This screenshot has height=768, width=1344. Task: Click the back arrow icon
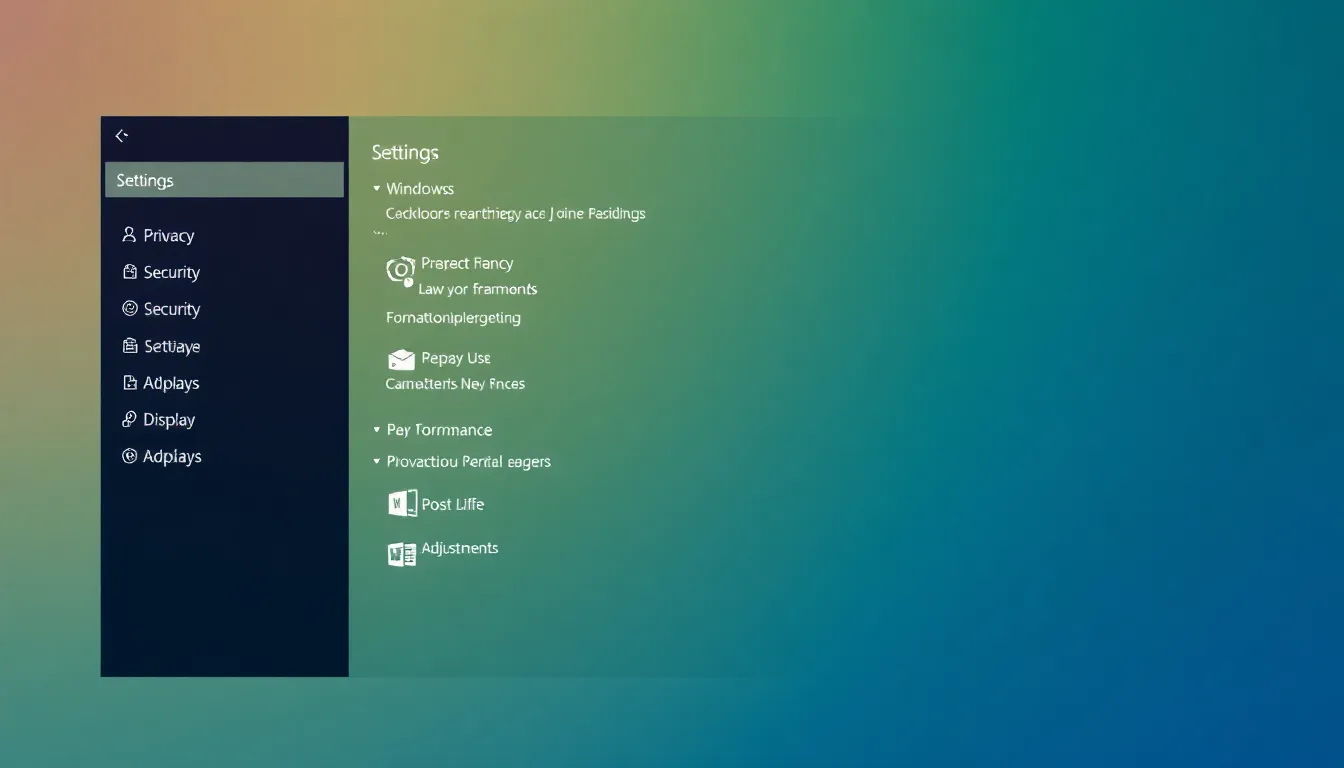coord(122,136)
